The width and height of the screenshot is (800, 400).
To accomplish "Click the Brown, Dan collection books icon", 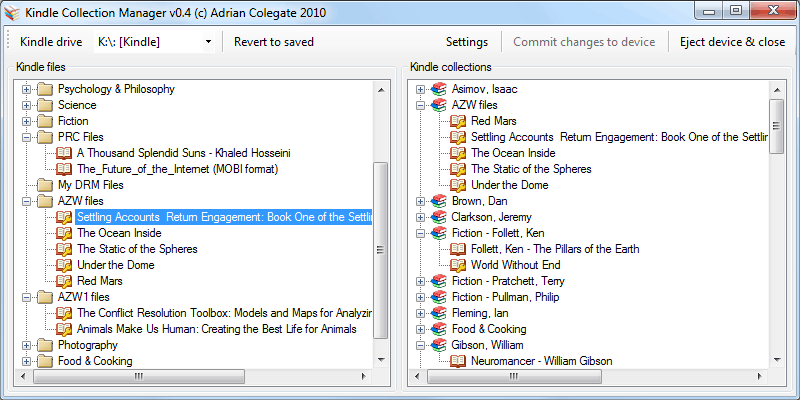I will [438, 201].
